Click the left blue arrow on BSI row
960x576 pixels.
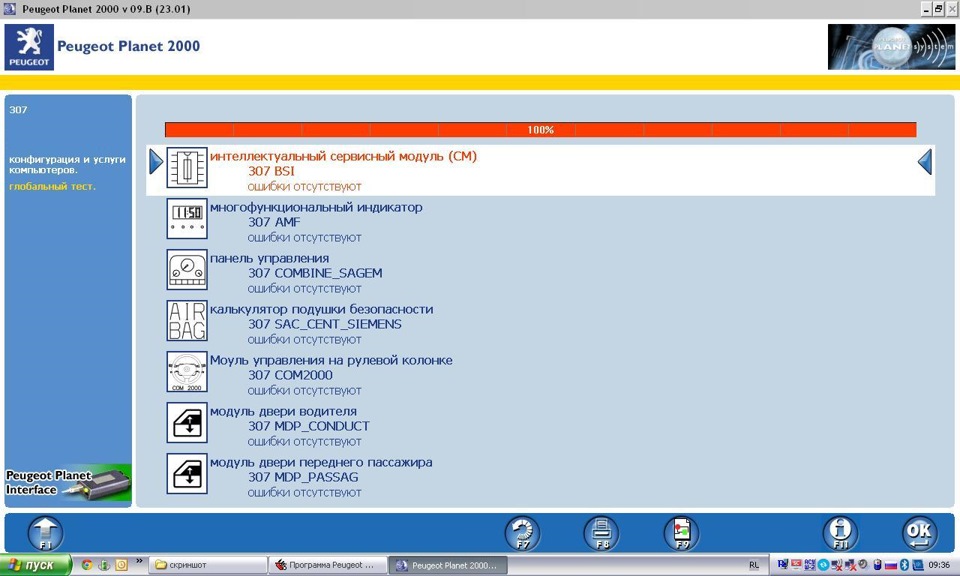[x=156, y=162]
